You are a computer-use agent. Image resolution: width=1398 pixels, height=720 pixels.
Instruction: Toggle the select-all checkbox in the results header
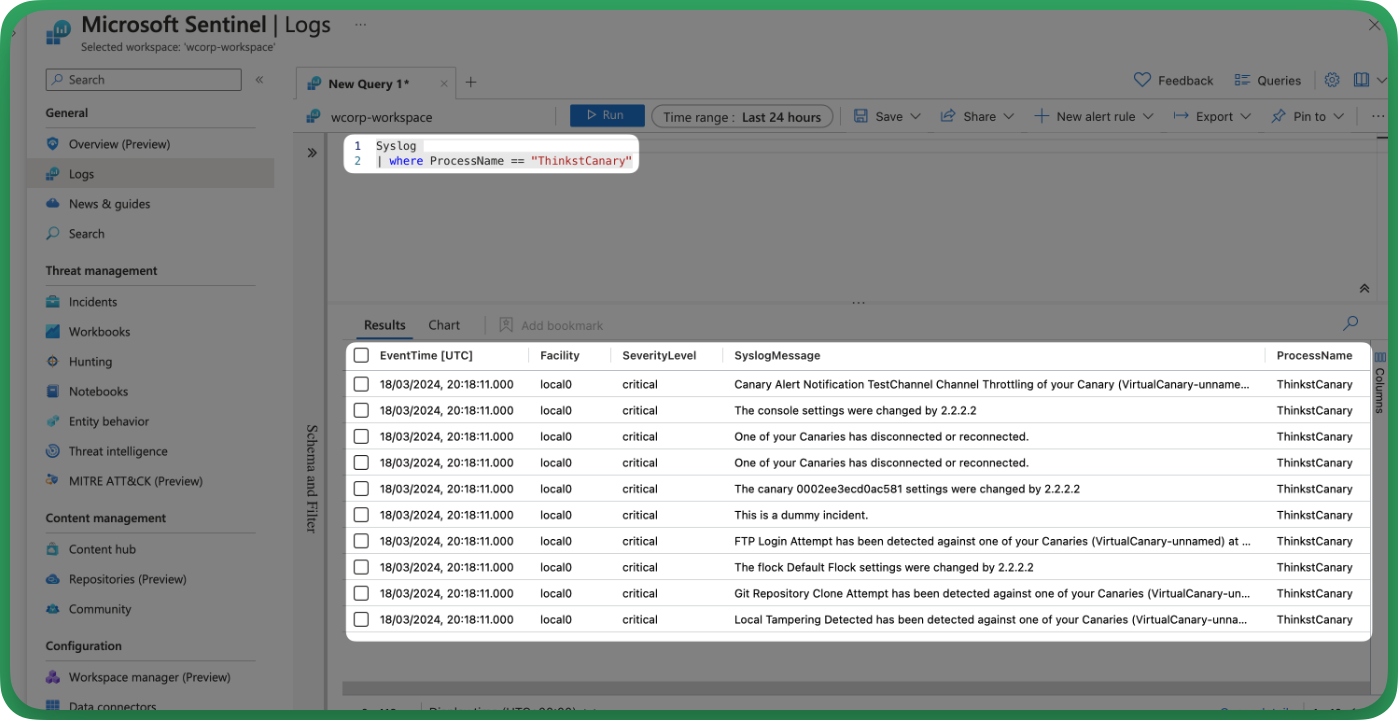[361, 356]
